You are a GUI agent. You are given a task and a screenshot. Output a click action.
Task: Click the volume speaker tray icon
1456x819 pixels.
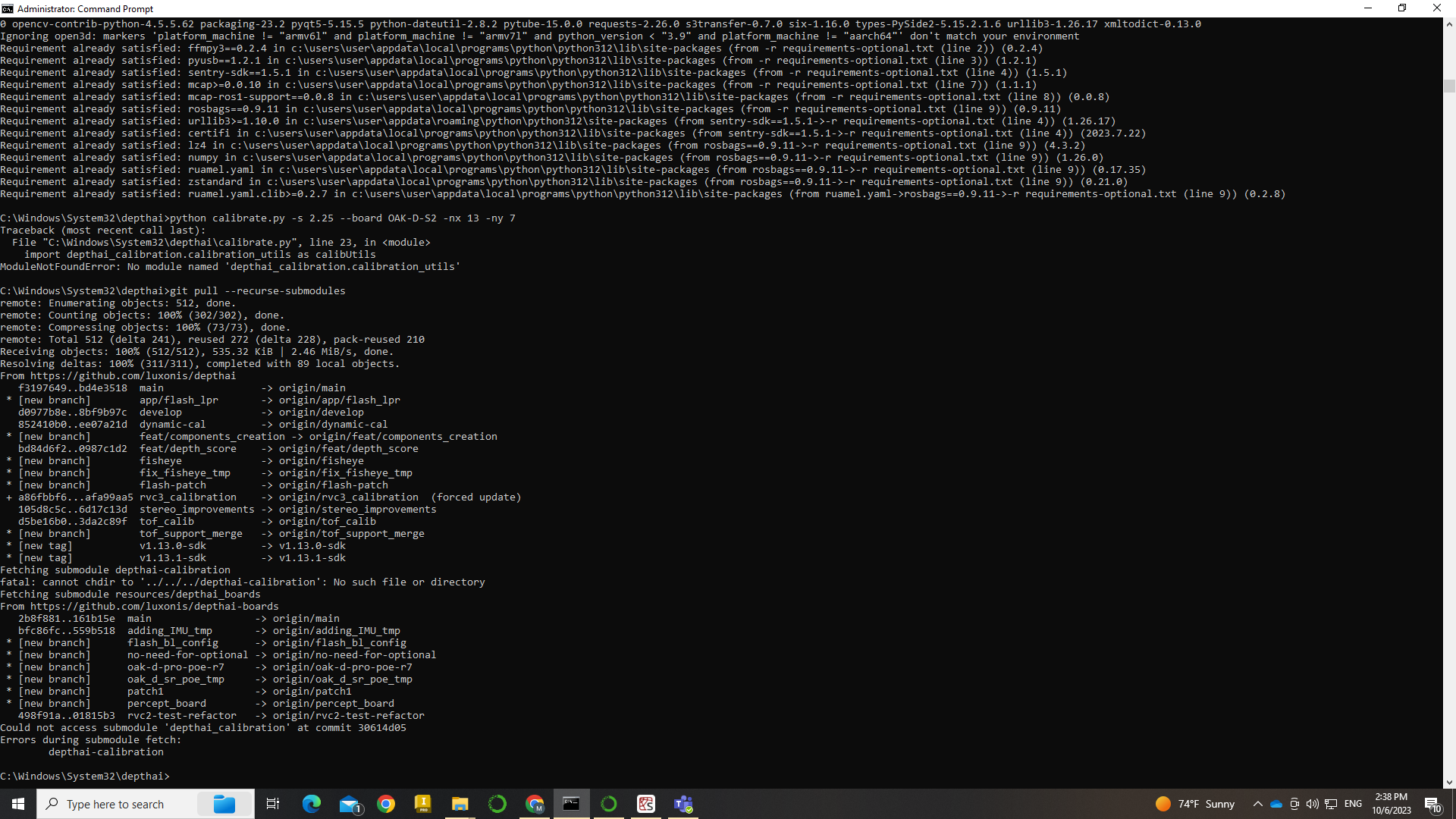[x=1312, y=804]
